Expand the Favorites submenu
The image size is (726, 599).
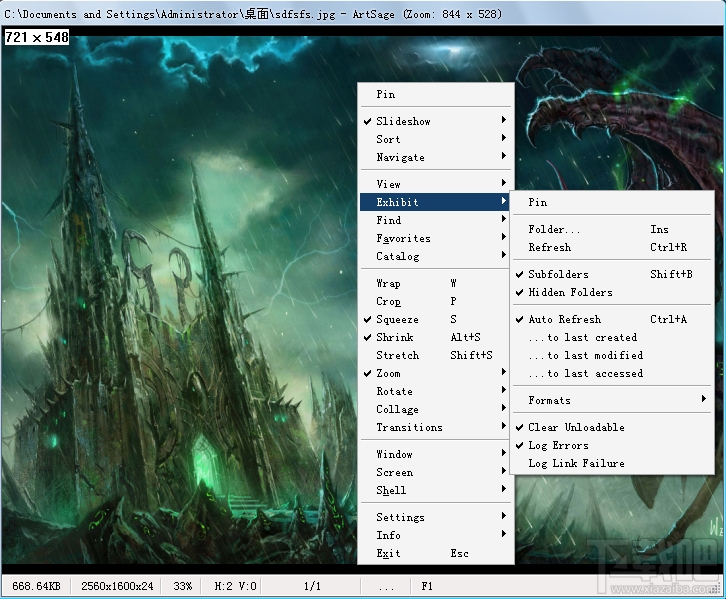(x=436, y=238)
